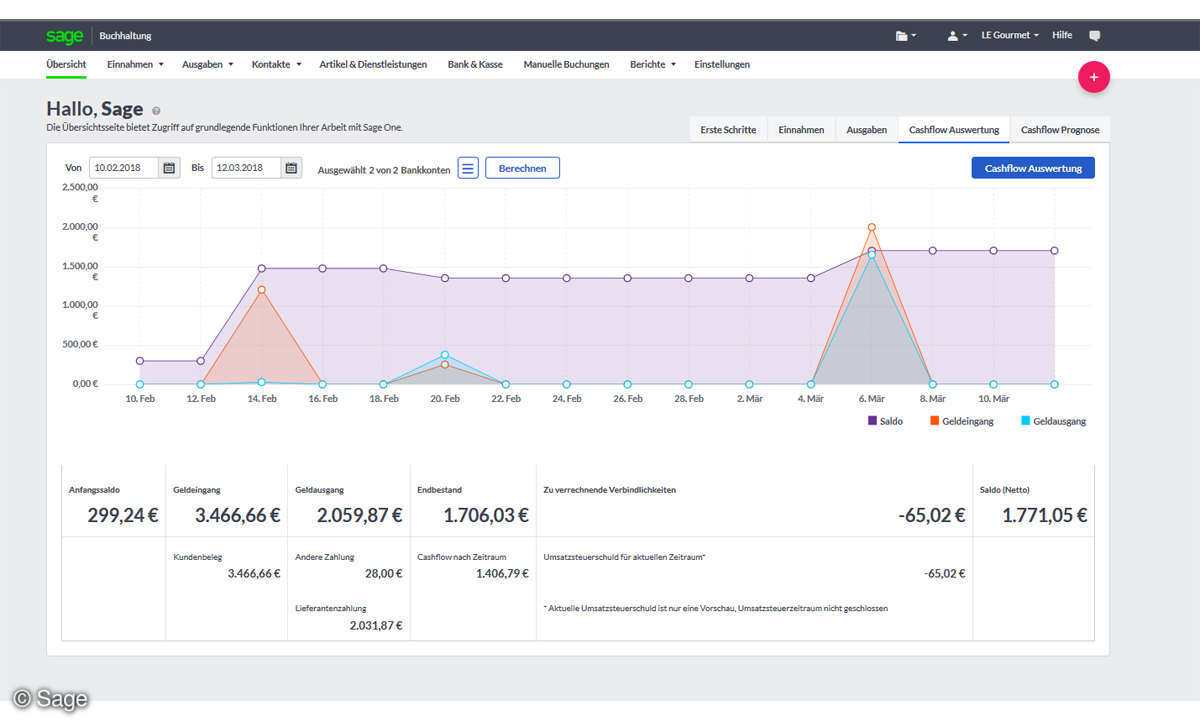Click the blue Geldausgang point at 20. Feb
Viewport: 1200px width, 720px height.
coord(445,355)
